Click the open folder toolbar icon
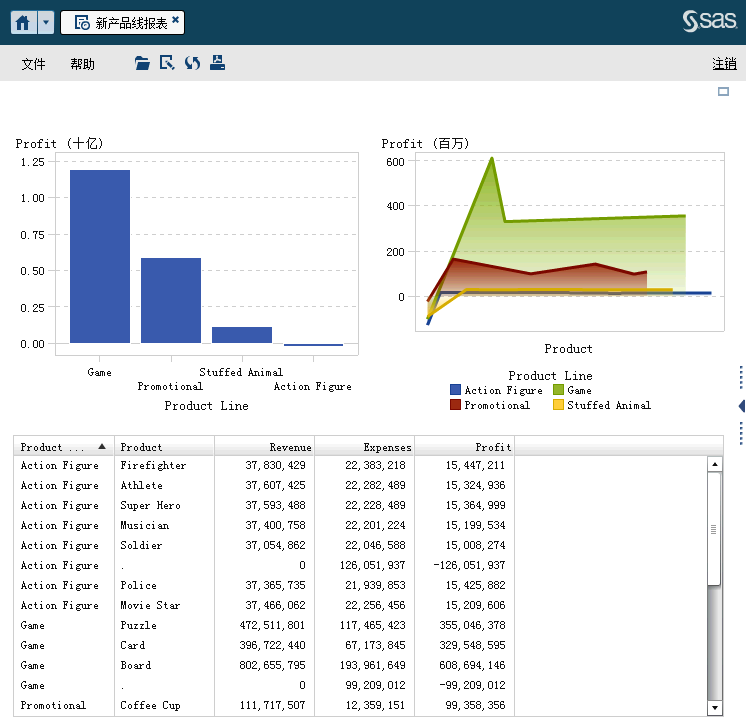The height and width of the screenshot is (722, 746). click(143, 63)
